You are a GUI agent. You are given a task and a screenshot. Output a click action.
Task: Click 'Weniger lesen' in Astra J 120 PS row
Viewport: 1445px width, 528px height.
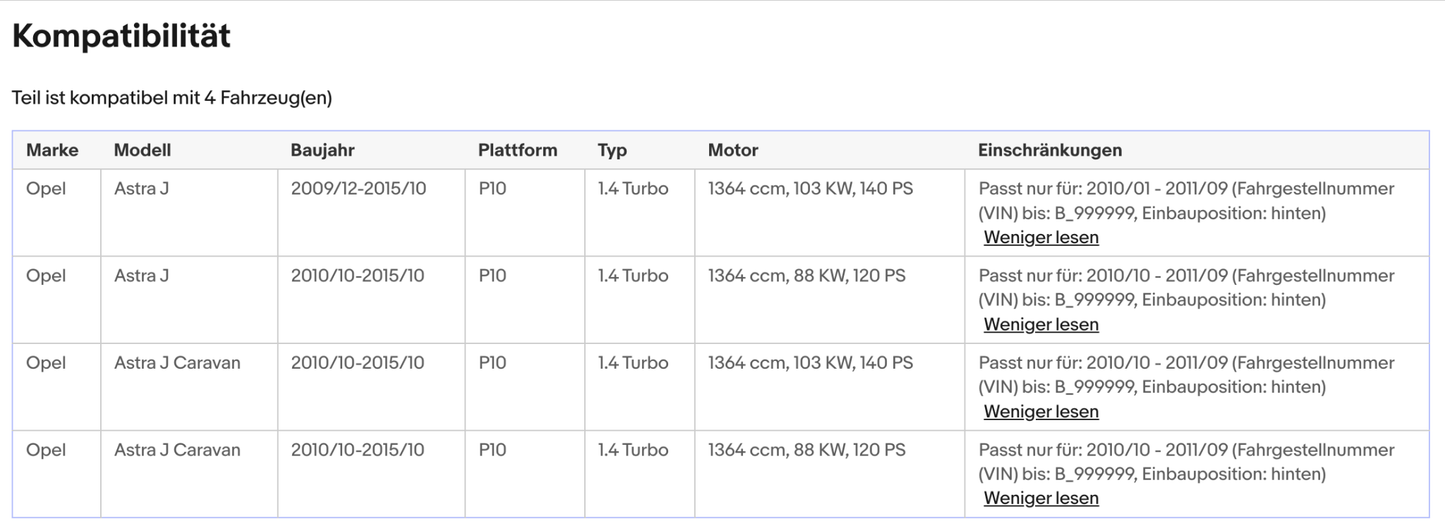tap(1041, 324)
